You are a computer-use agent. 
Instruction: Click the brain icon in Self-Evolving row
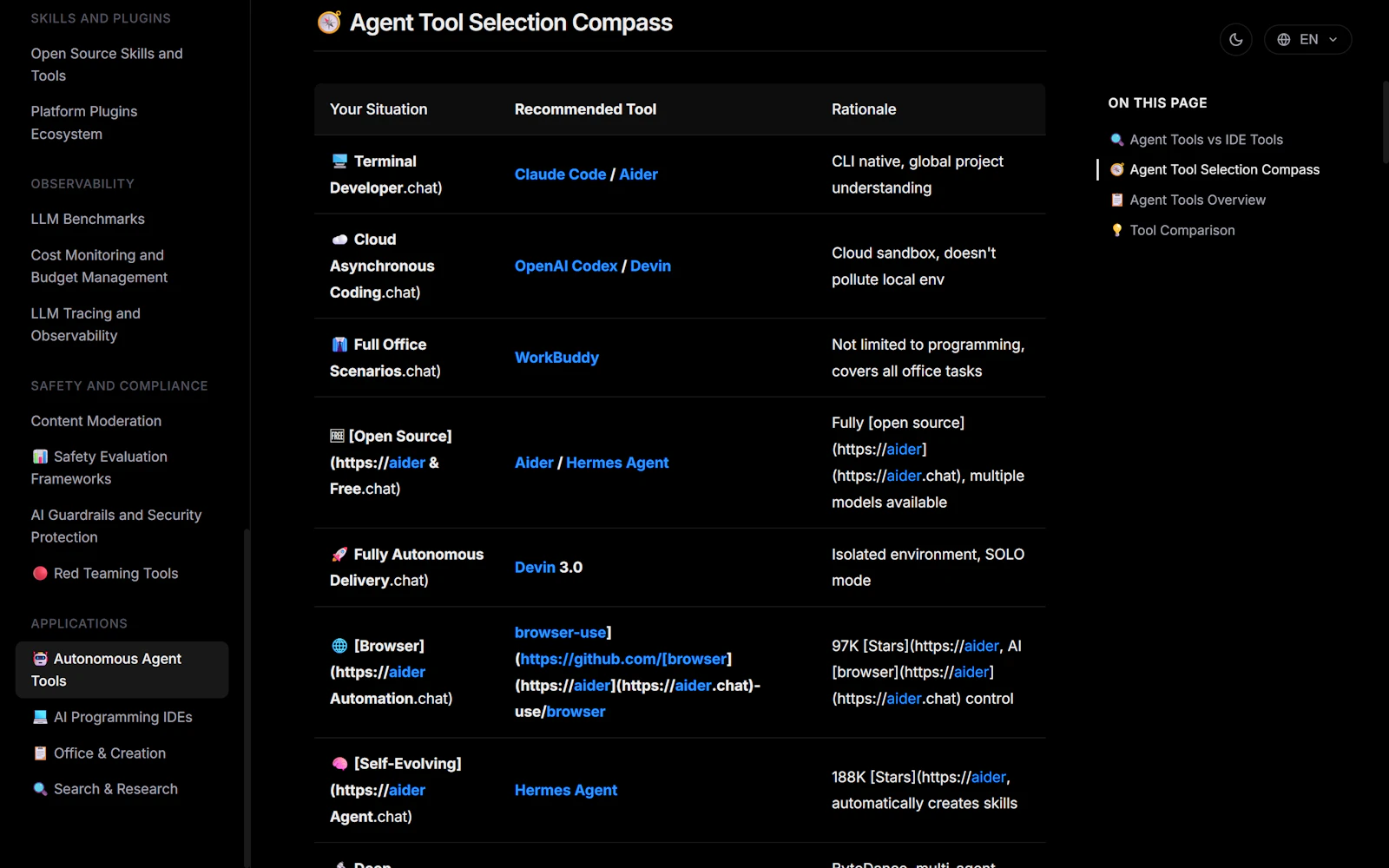click(x=339, y=764)
